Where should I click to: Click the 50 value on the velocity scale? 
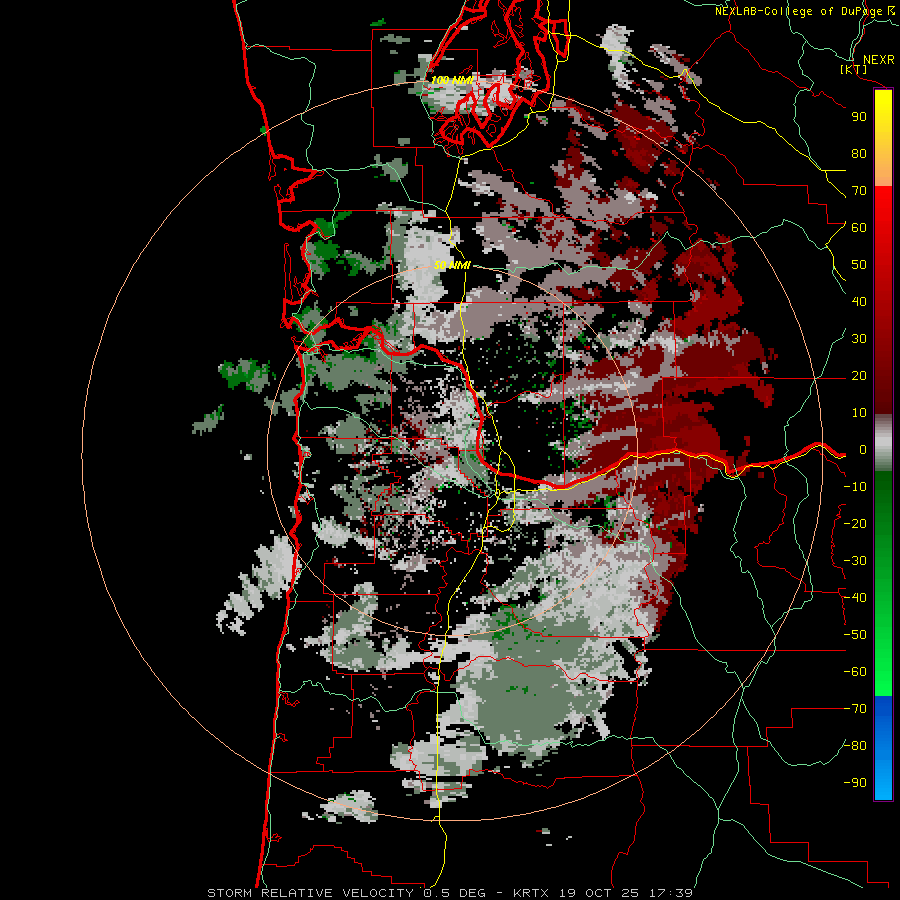coord(859,265)
